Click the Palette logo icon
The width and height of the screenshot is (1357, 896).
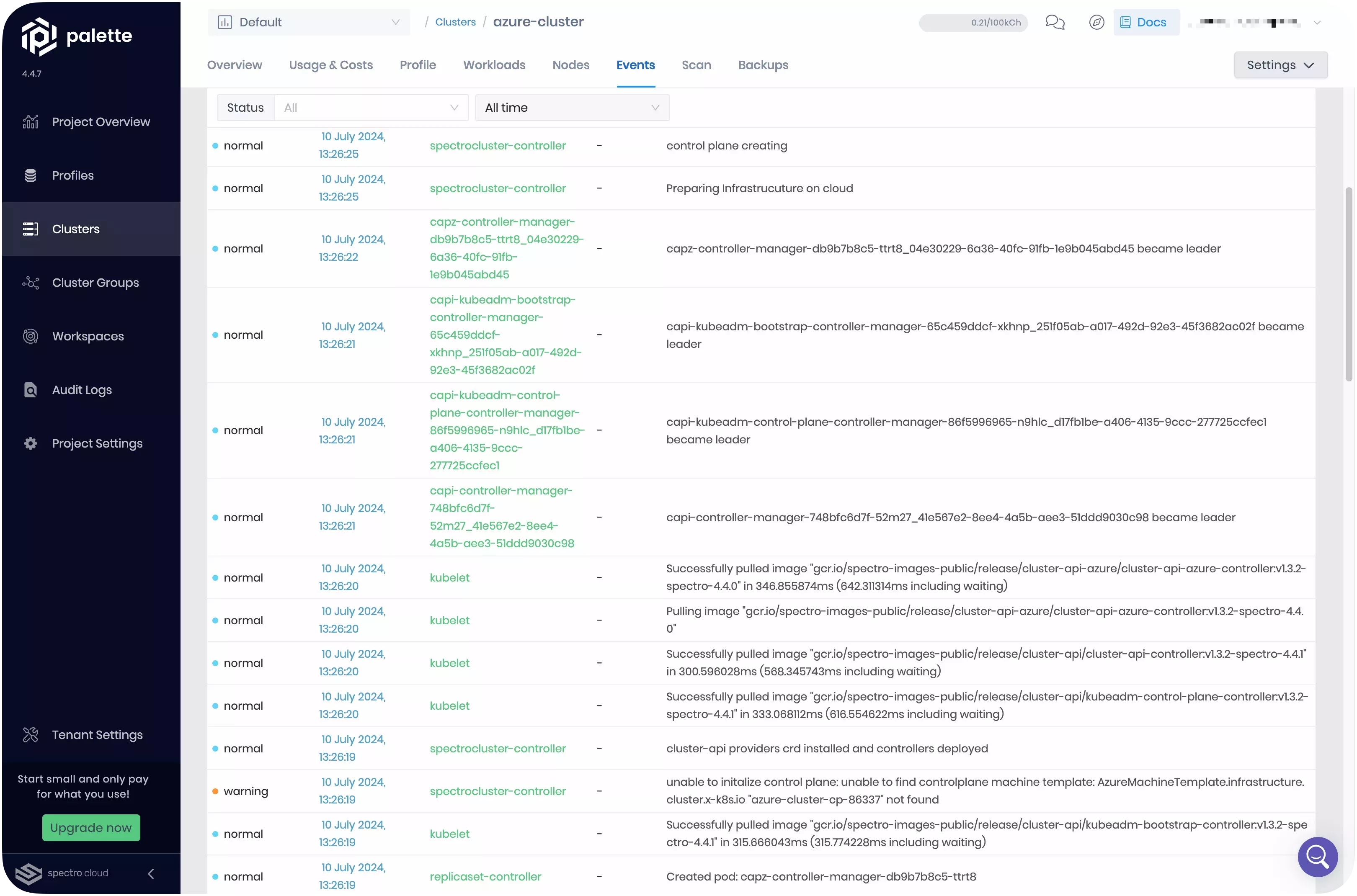click(39, 36)
